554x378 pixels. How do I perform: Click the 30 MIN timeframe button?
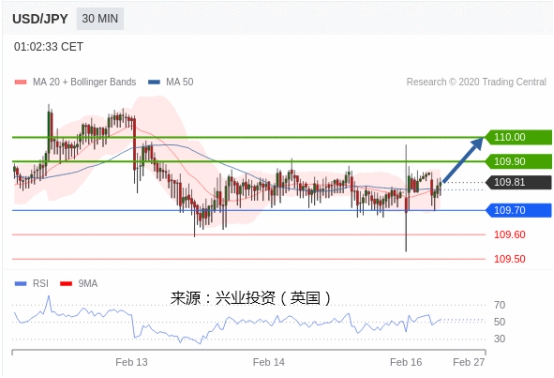point(100,18)
